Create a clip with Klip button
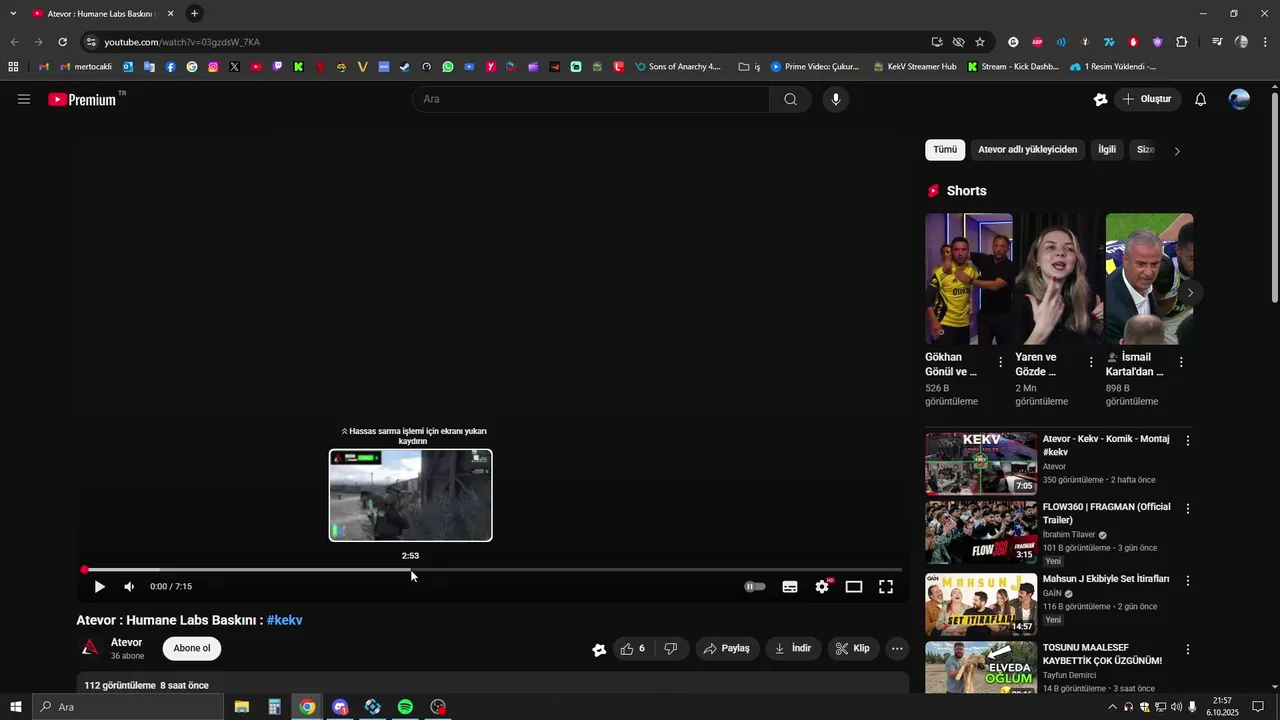Screen dimensions: 1280x720 click(853, 649)
